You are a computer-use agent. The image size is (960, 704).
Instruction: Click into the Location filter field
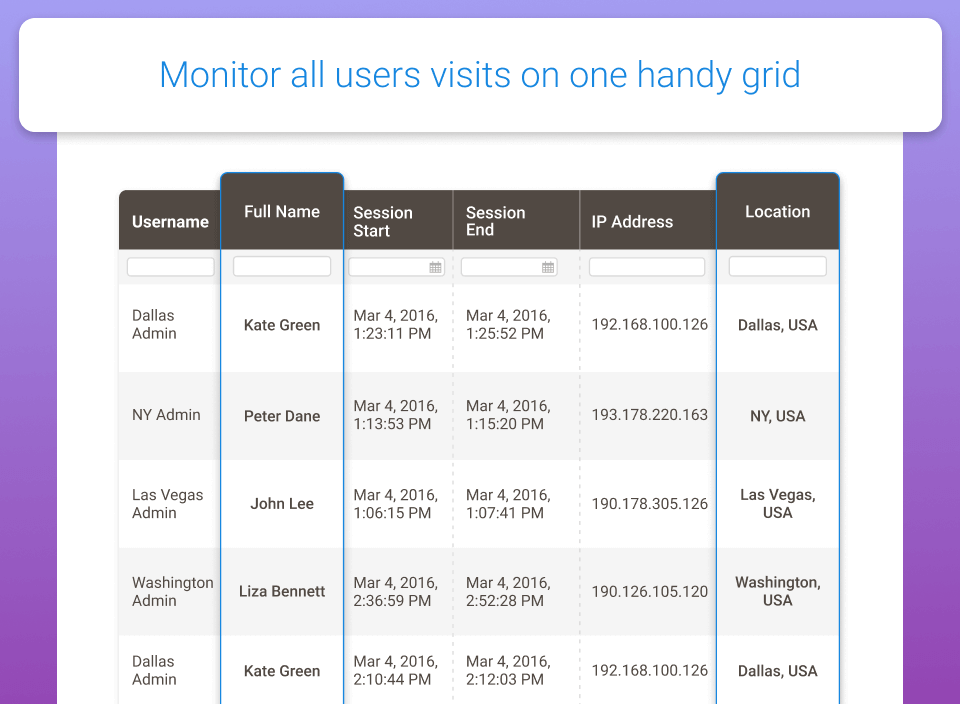[x=777, y=267]
